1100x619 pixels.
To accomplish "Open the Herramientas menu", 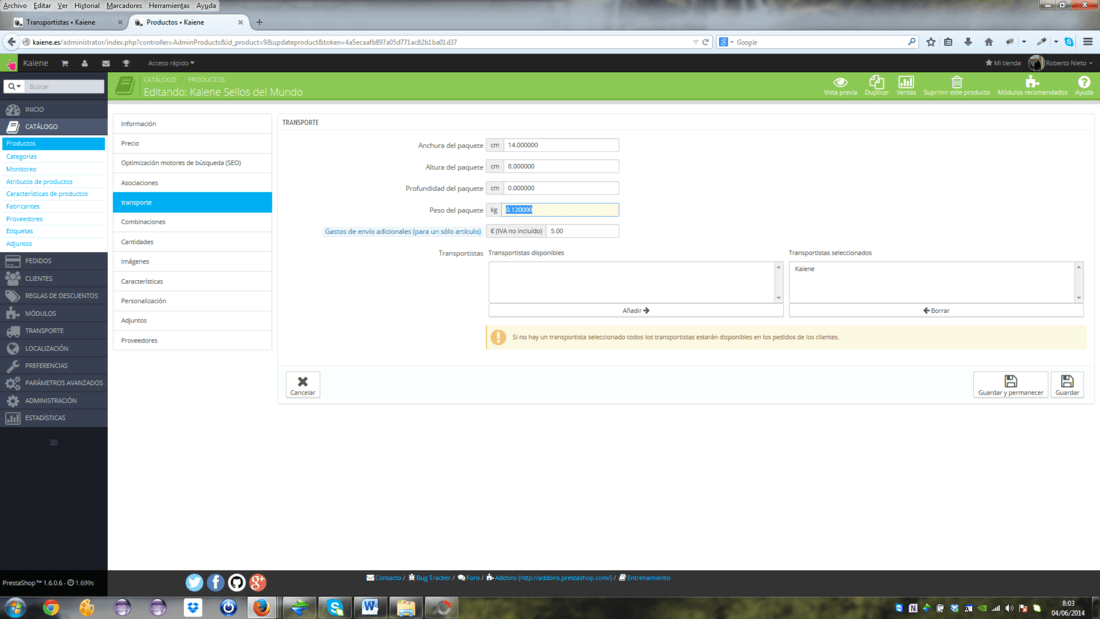I will (168, 6).
